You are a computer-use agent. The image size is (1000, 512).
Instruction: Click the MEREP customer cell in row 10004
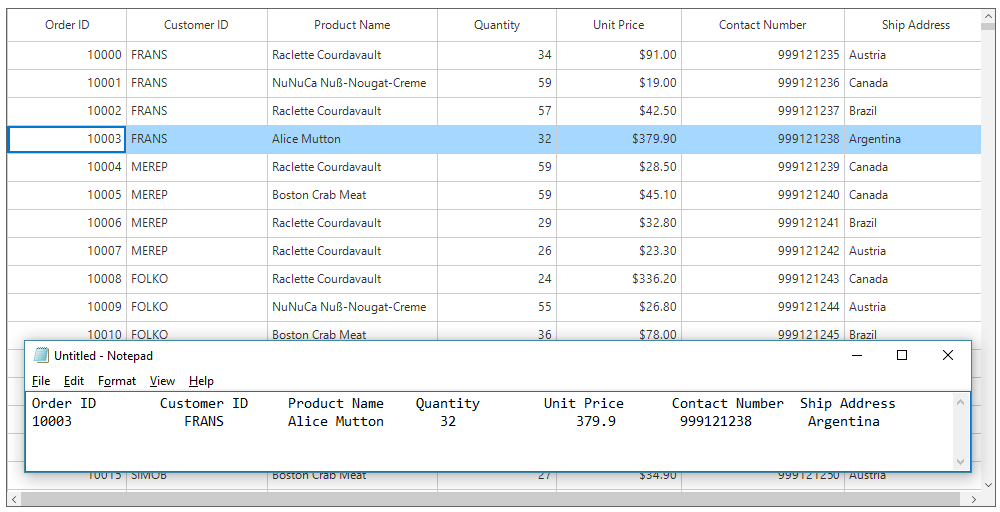point(196,167)
